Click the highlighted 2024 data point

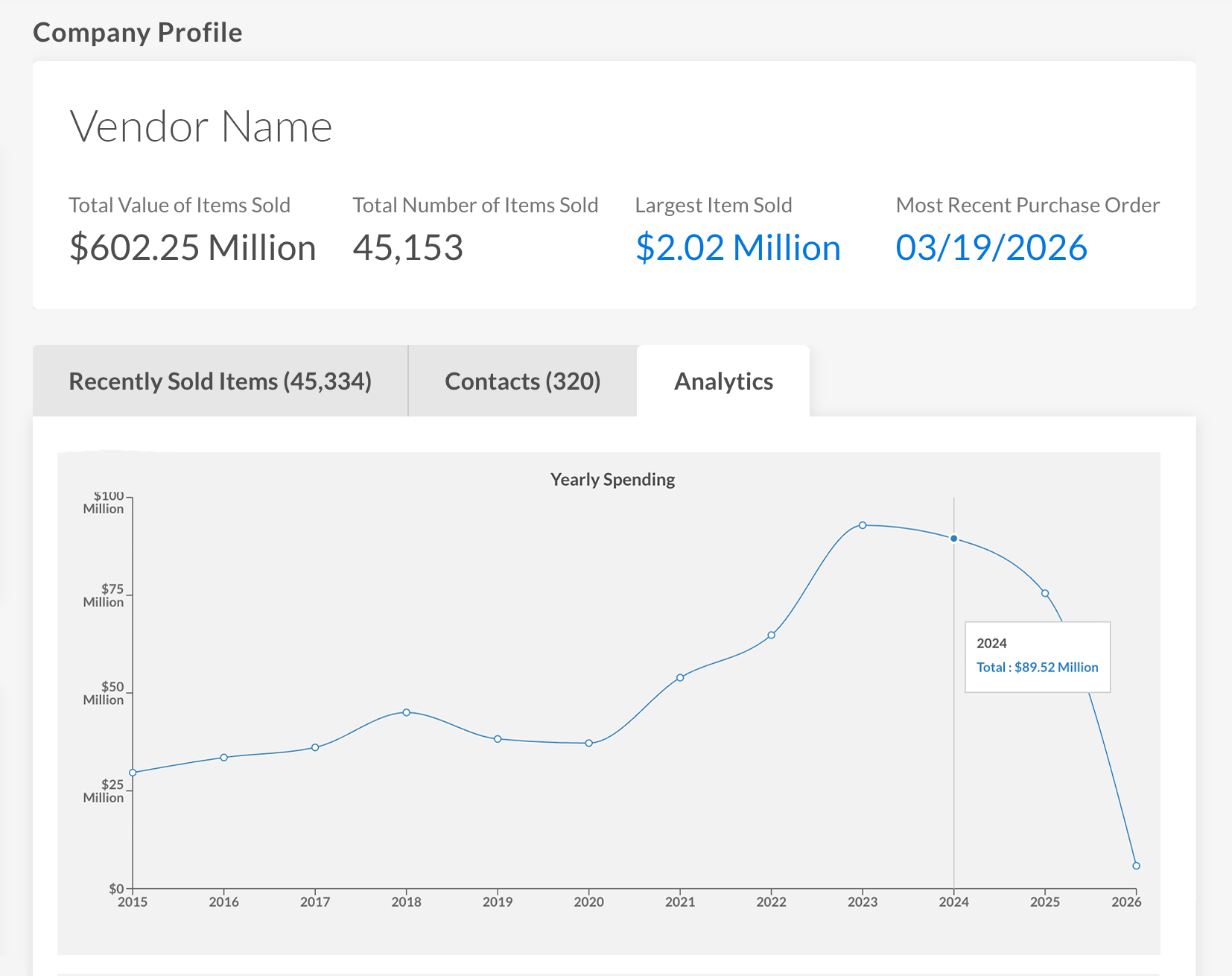[954, 539]
